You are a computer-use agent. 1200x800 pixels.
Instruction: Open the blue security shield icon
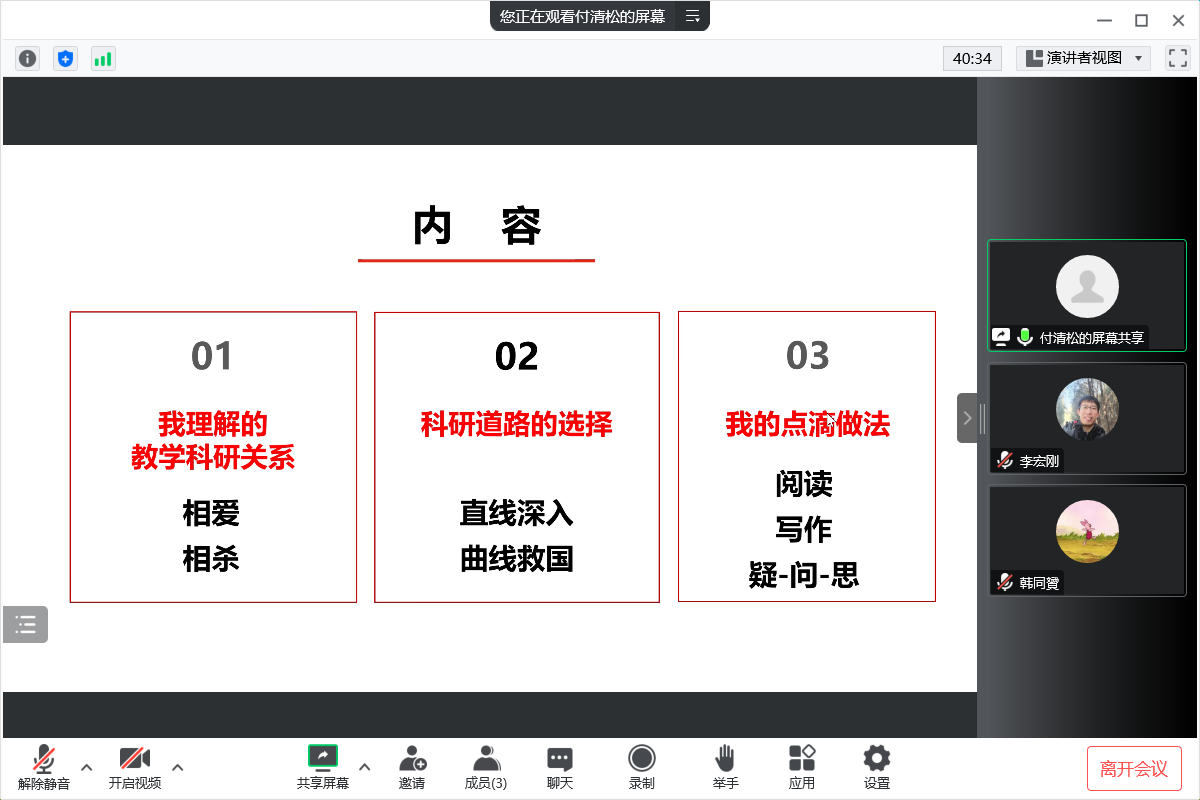point(65,59)
